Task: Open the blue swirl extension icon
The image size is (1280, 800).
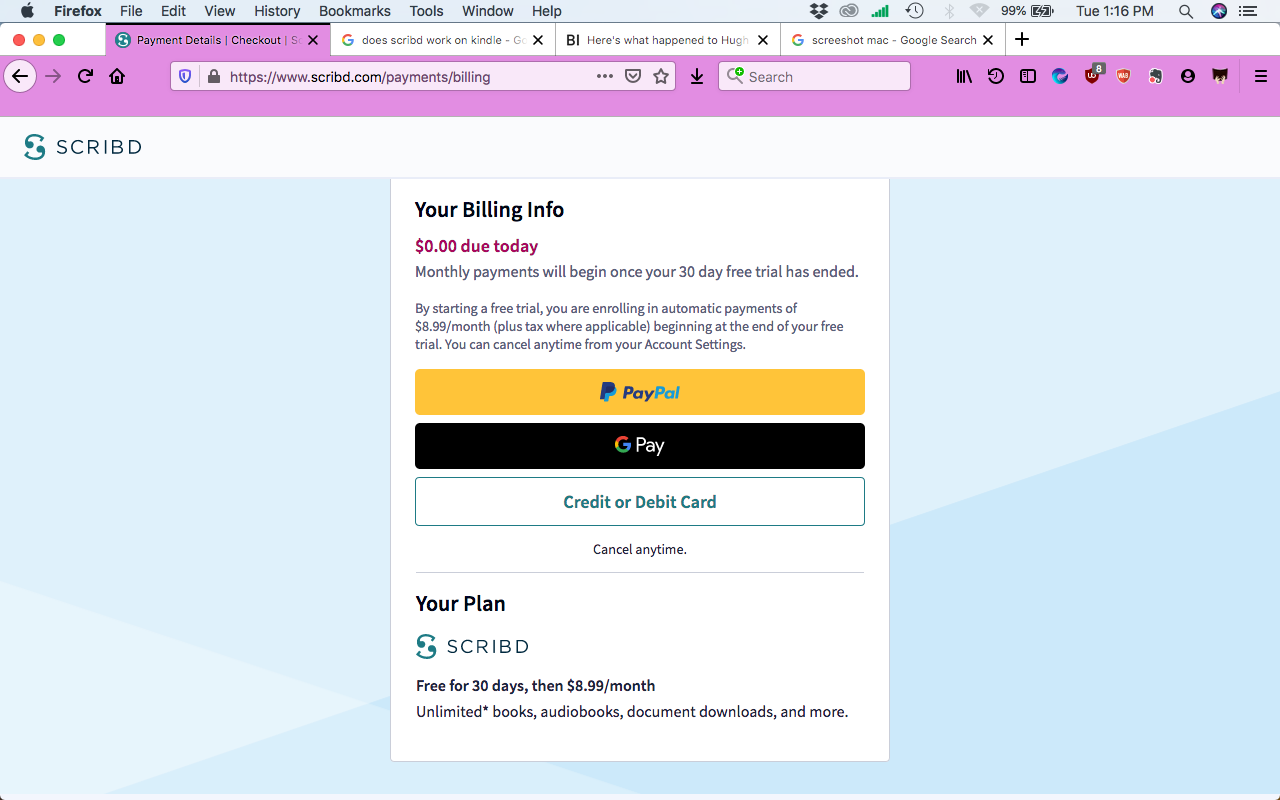Action: 1060,76
